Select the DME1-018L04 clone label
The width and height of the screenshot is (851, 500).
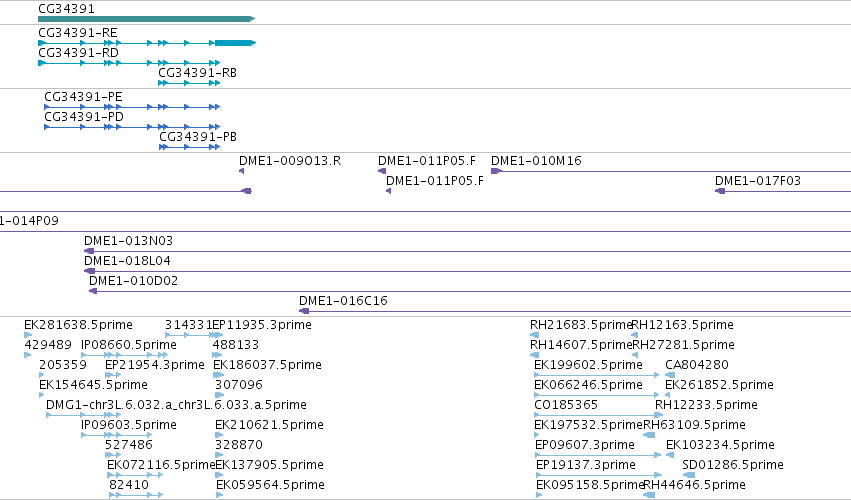coord(127,261)
